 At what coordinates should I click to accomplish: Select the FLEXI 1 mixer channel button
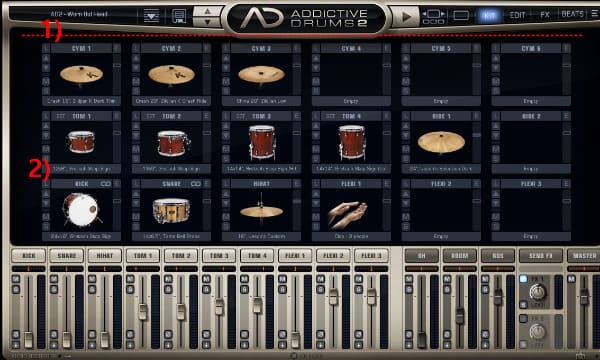coord(295,256)
